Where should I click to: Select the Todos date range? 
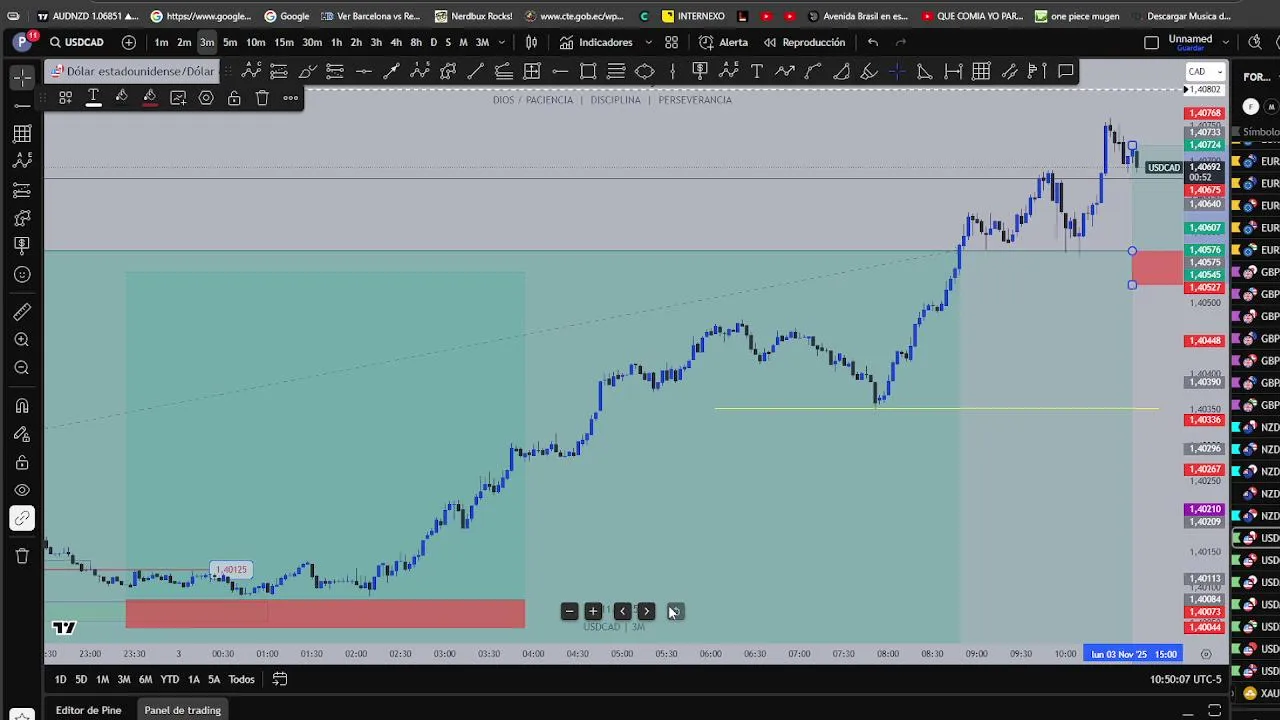click(x=241, y=679)
